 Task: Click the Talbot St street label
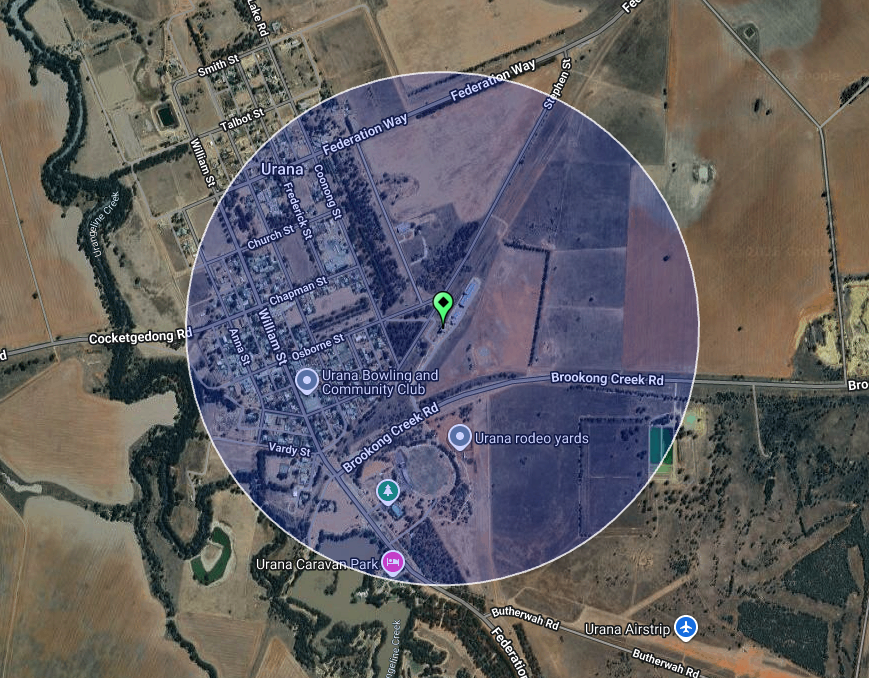pos(242,120)
